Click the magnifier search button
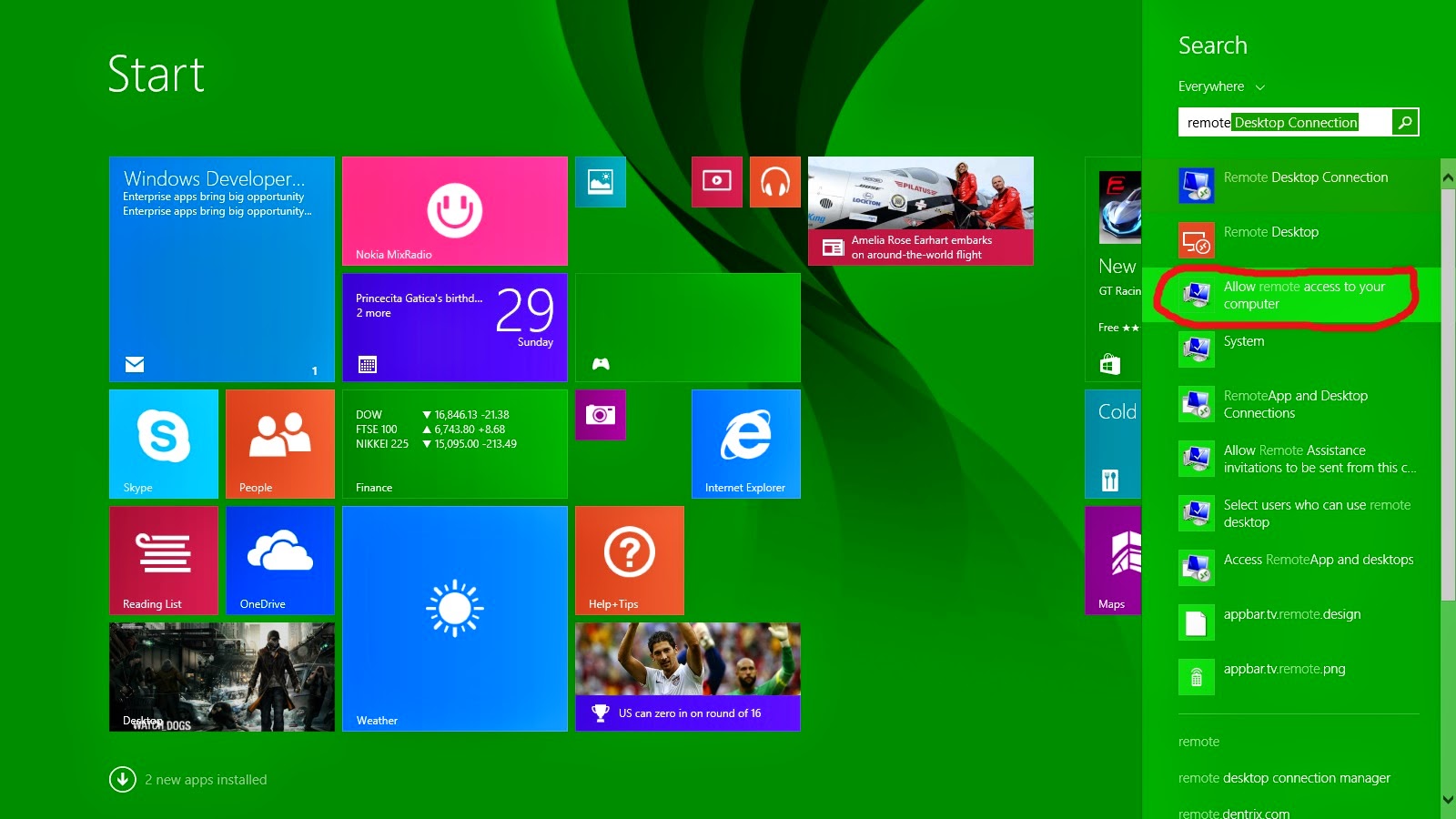1456x819 pixels. [x=1405, y=122]
